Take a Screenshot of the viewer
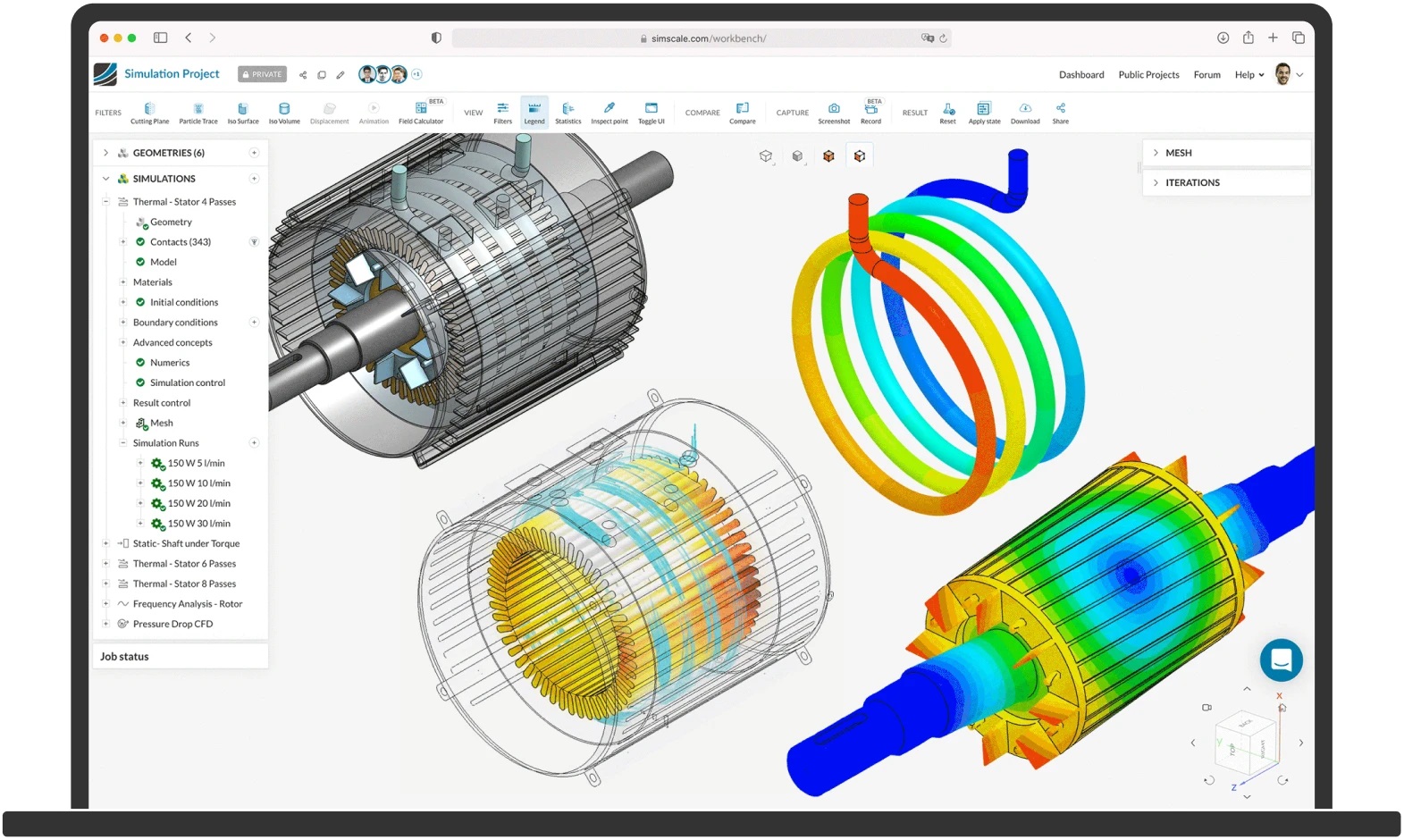 (x=833, y=113)
